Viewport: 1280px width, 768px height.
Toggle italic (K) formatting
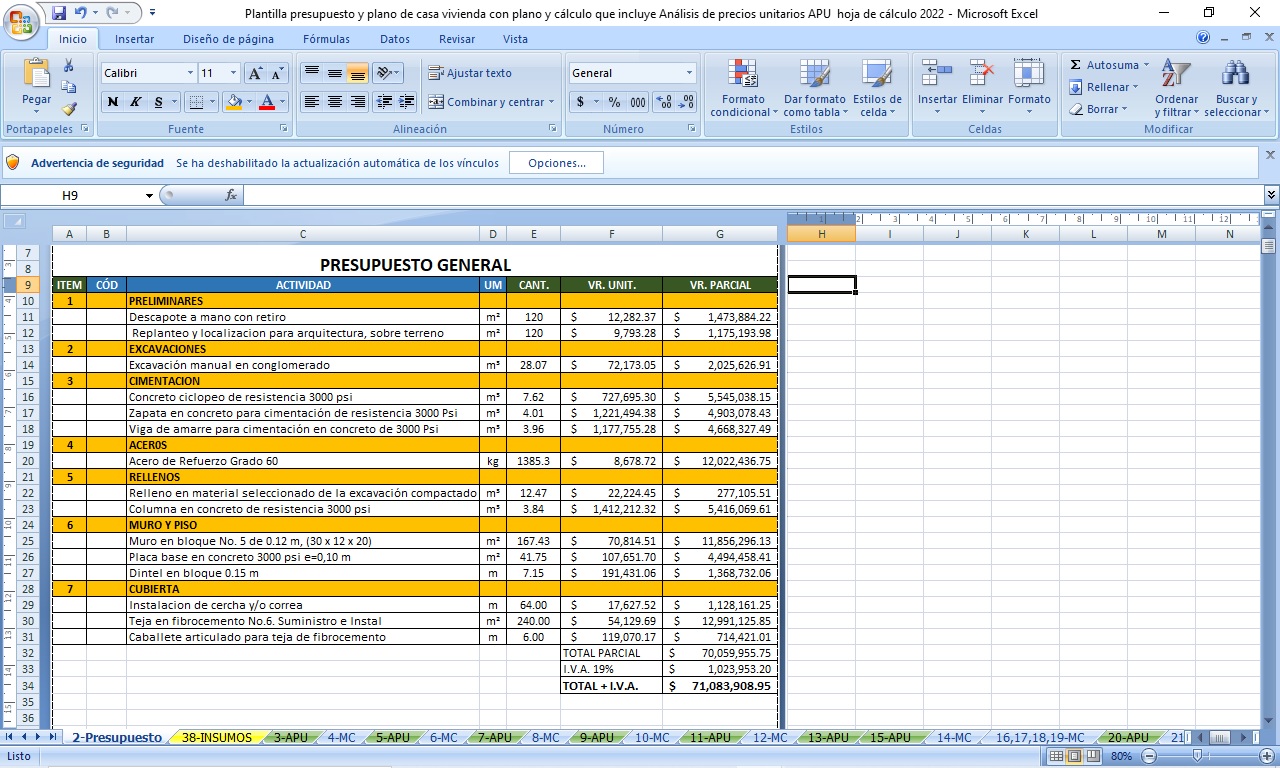[x=135, y=102]
